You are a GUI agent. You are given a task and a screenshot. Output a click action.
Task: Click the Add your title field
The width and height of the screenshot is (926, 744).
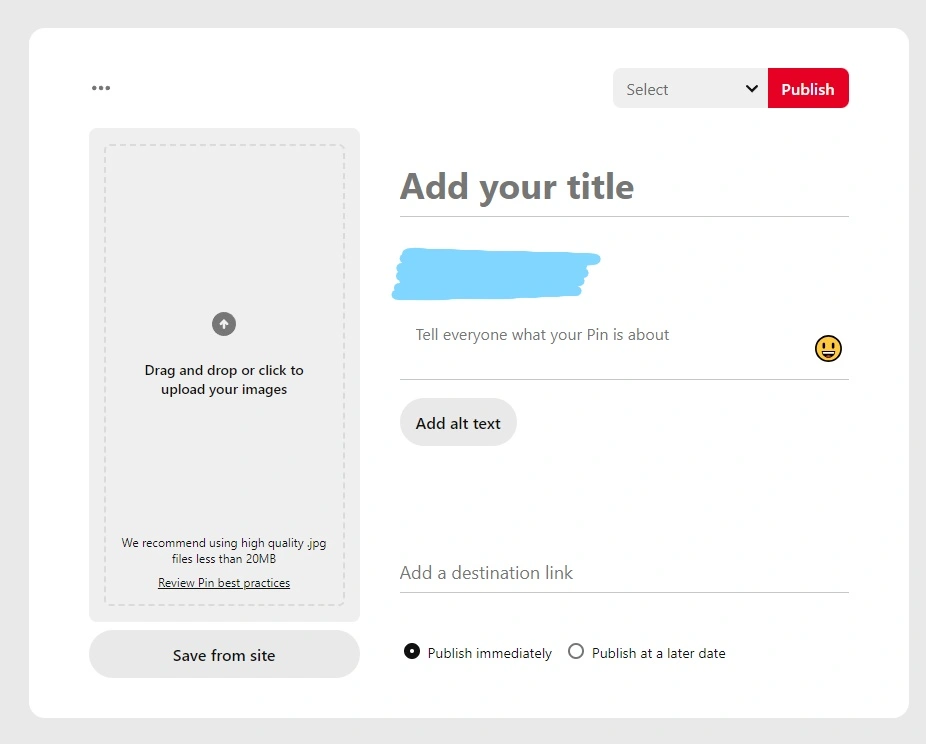coord(517,187)
